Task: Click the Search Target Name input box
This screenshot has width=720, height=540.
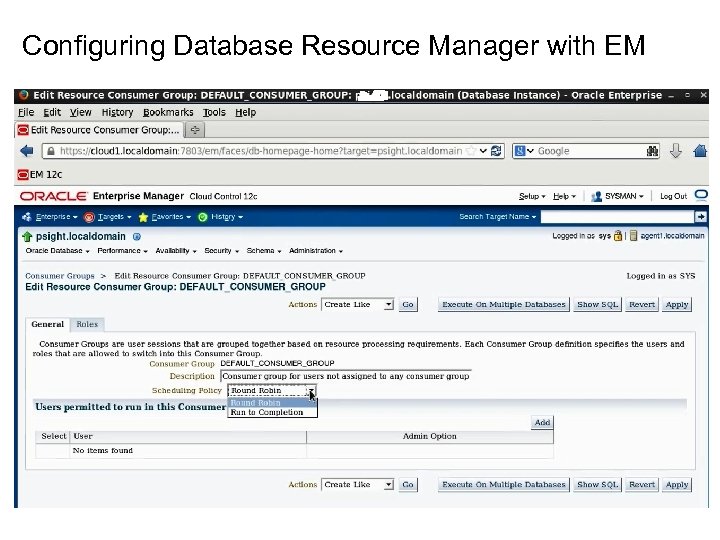Action: [617, 216]
